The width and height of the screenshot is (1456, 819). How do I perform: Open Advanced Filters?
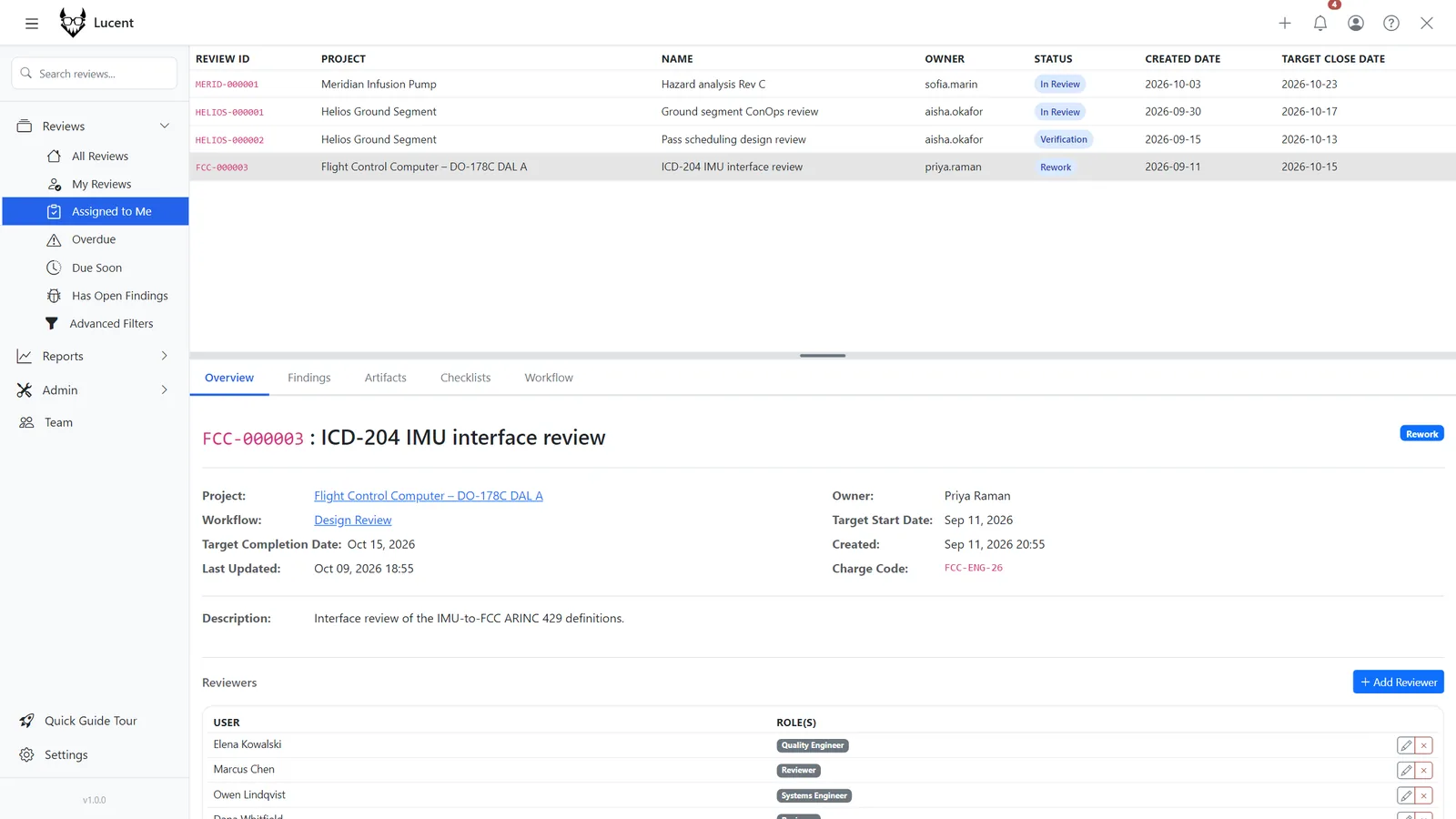tap(96, 324)
